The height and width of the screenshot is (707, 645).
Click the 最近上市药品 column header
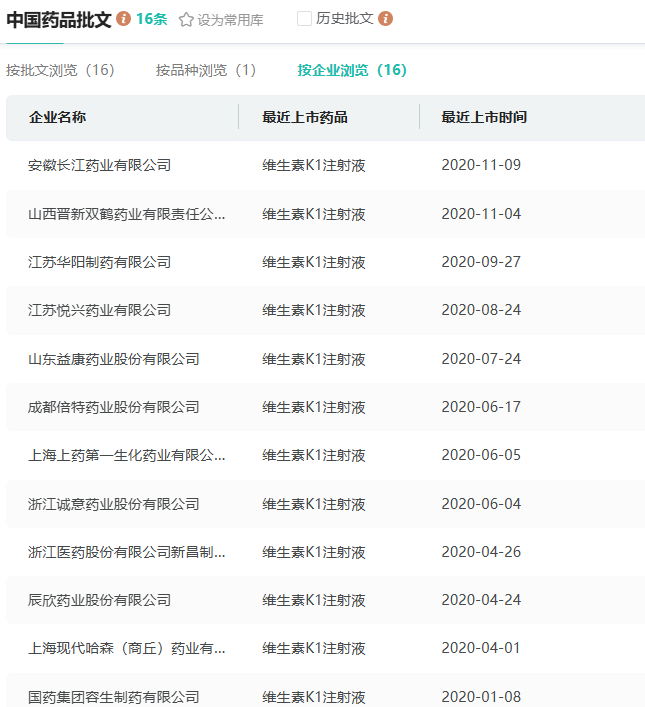(x=305, y=117)
